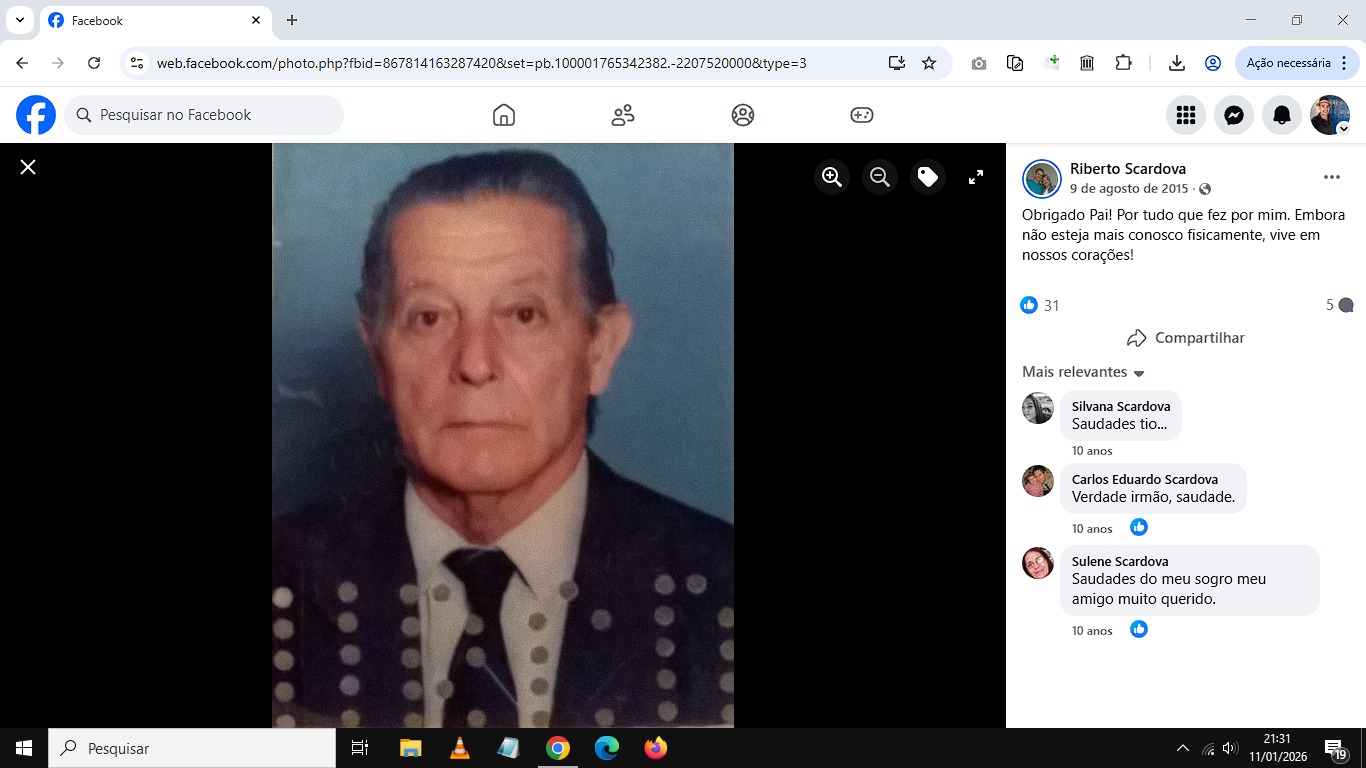Zoom in on the photo
The height and width of the screenshot is (768, 1366).
(831, 177)
